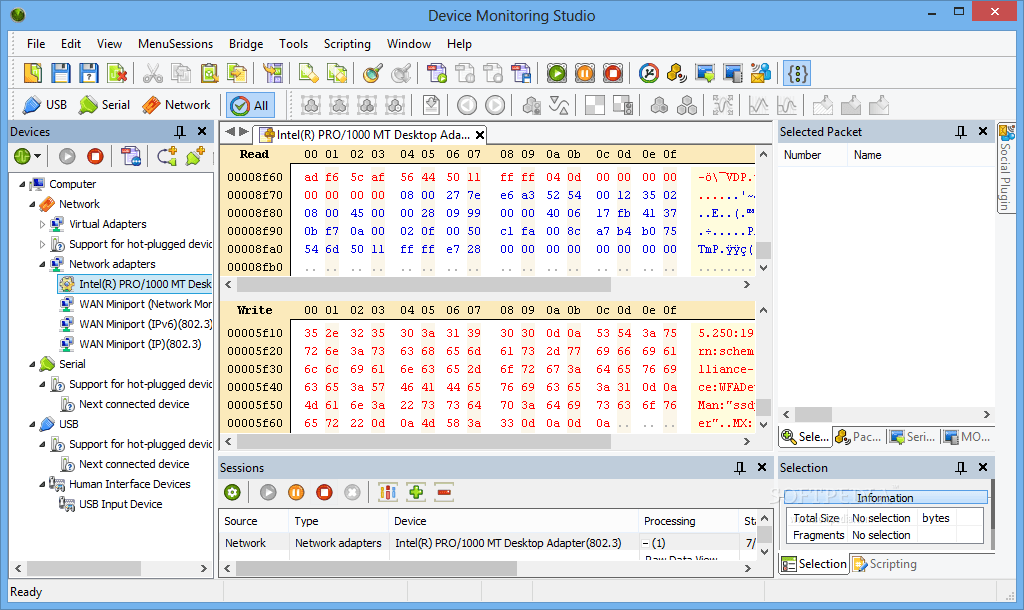Collapse the Computer tree node

point(22,185)
